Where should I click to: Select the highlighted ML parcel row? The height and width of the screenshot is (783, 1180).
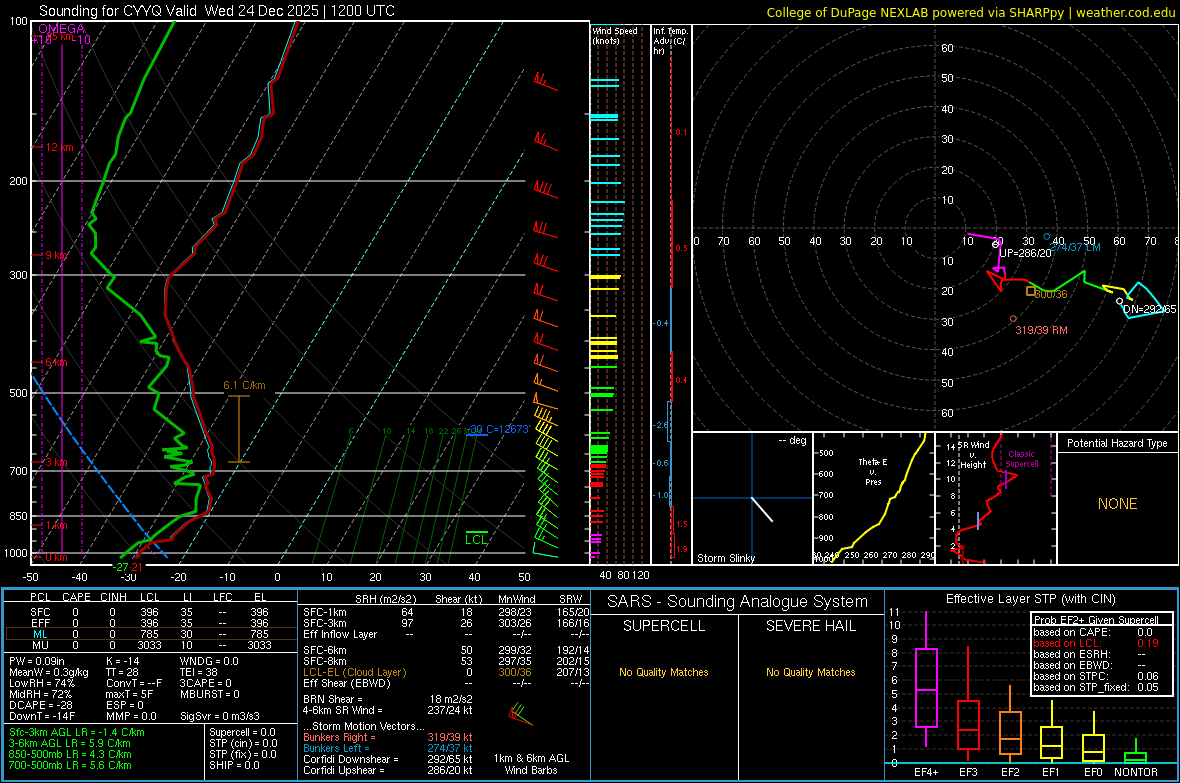point(149,634)
